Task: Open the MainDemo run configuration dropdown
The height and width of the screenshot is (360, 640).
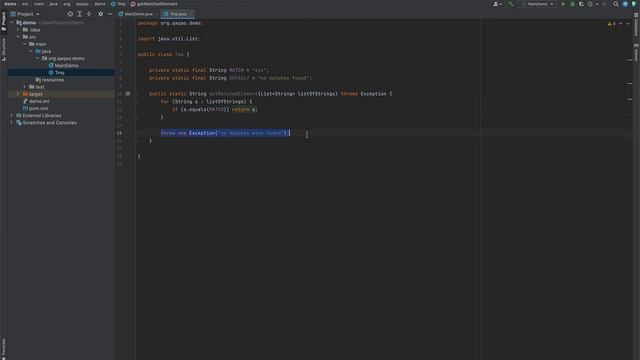Action: pos(538,4)
